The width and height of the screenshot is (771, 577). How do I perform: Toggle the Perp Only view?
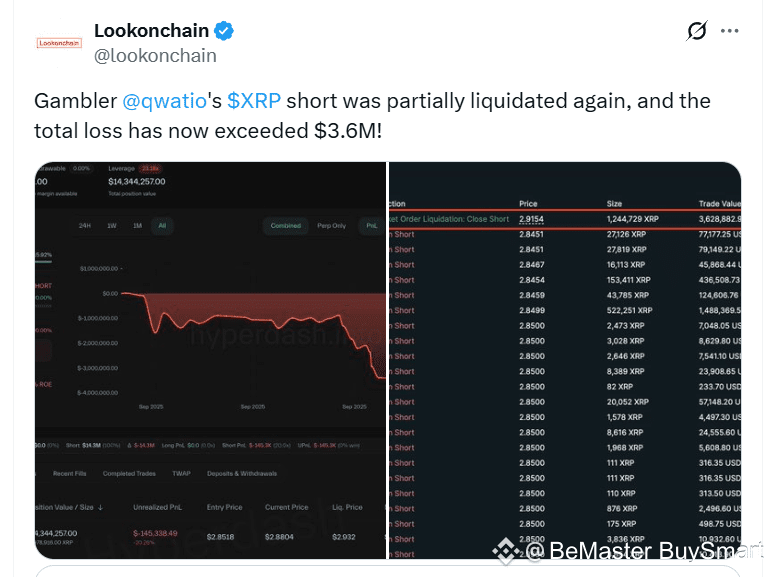pyautogui.click(x=331, y=226)
